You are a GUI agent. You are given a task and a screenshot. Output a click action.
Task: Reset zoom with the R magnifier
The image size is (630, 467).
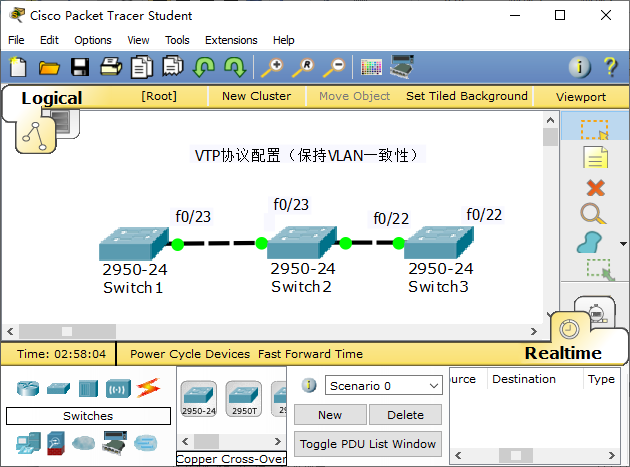tap(303, 68)
